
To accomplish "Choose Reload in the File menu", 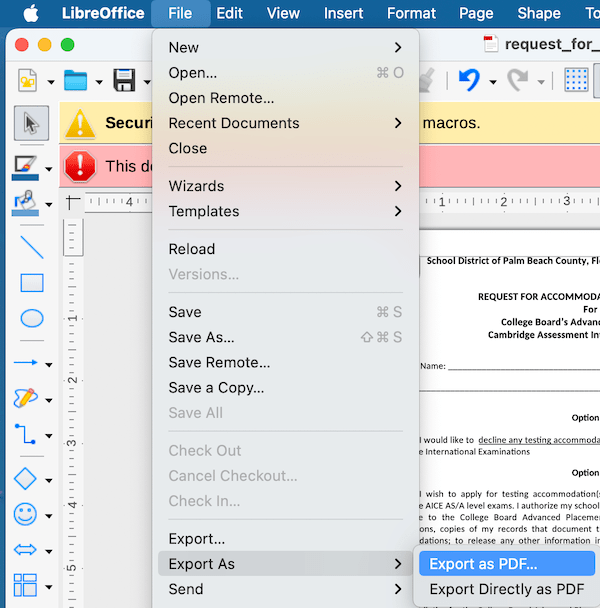I will click(285, 249).
